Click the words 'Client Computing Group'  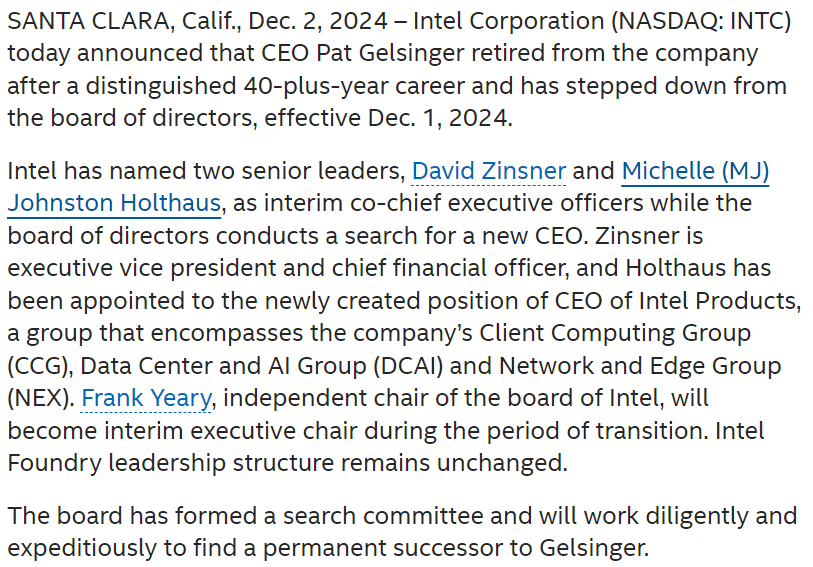(615, 333)
